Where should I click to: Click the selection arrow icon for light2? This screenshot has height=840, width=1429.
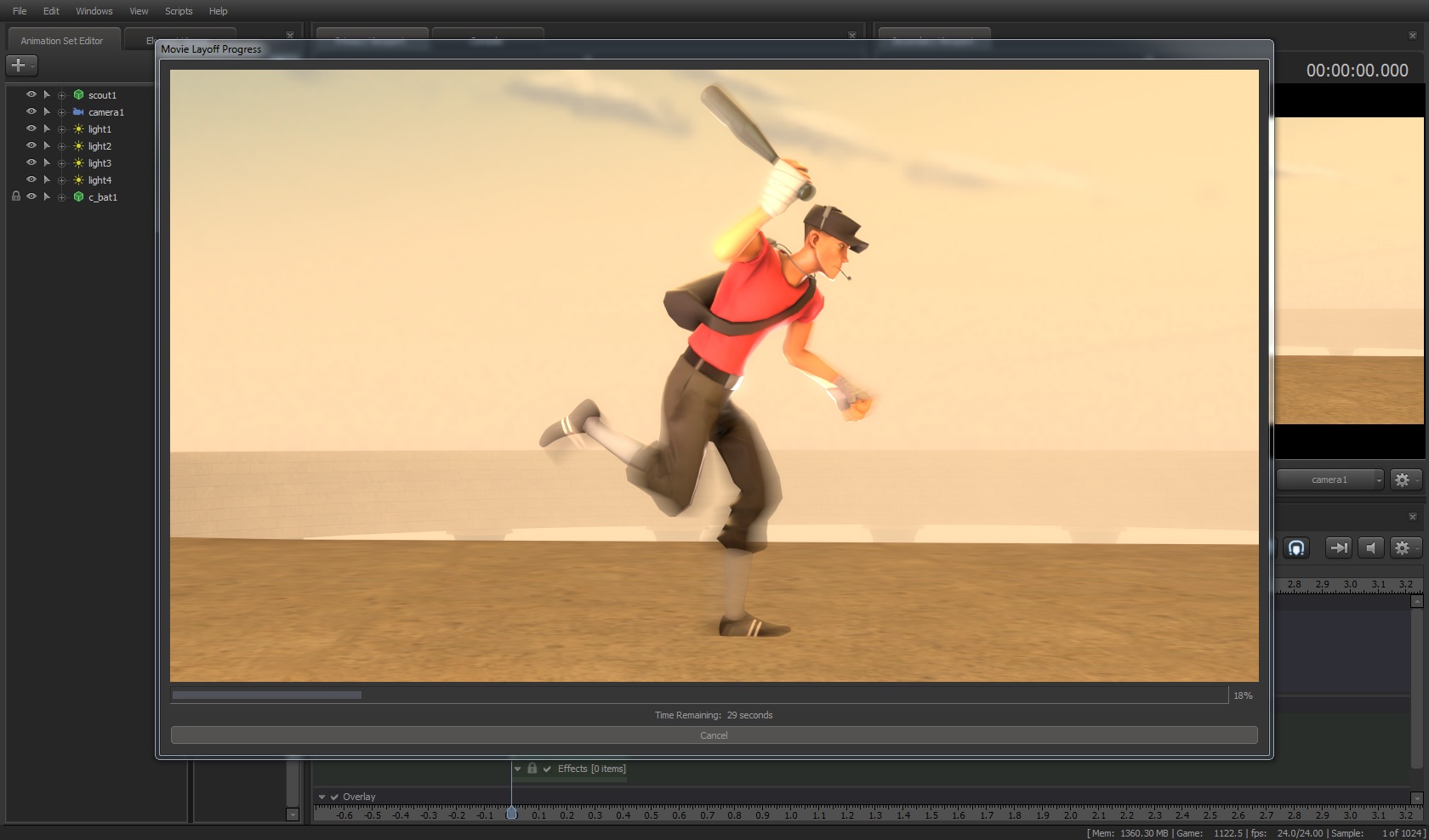pyautogui.click(x=47, y=146)
